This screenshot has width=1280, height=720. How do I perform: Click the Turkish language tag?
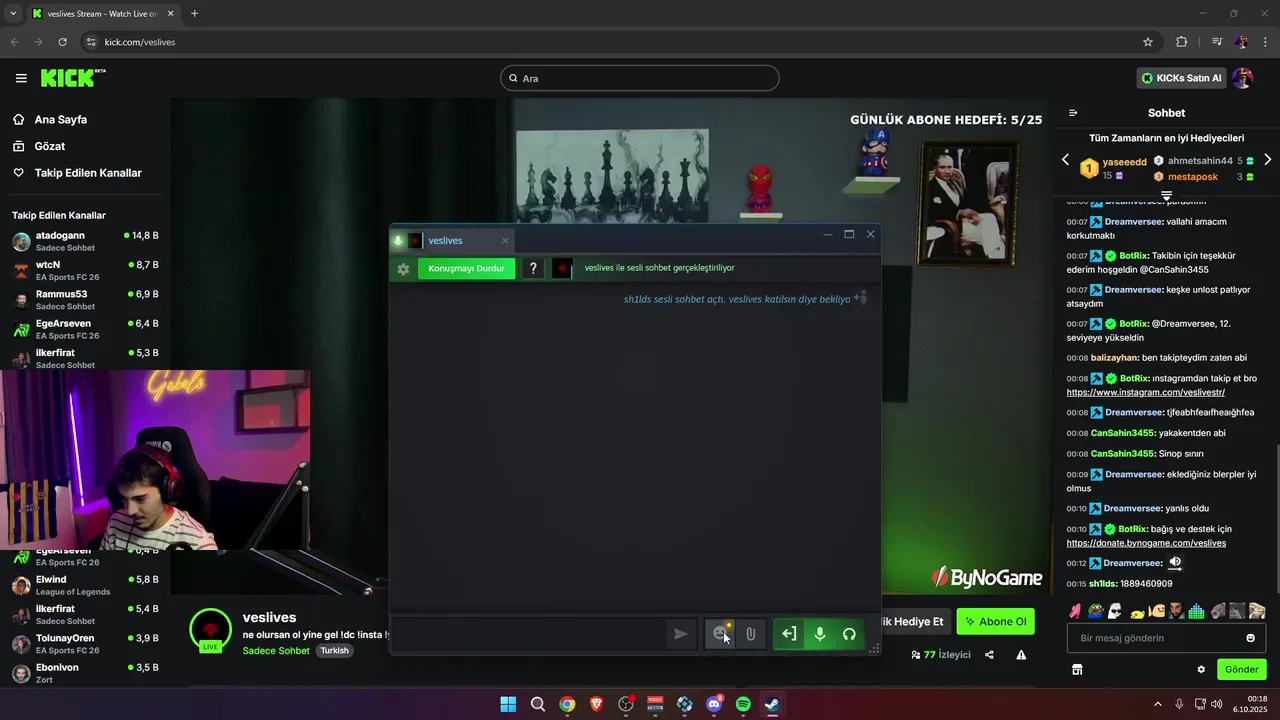(334, 650)
